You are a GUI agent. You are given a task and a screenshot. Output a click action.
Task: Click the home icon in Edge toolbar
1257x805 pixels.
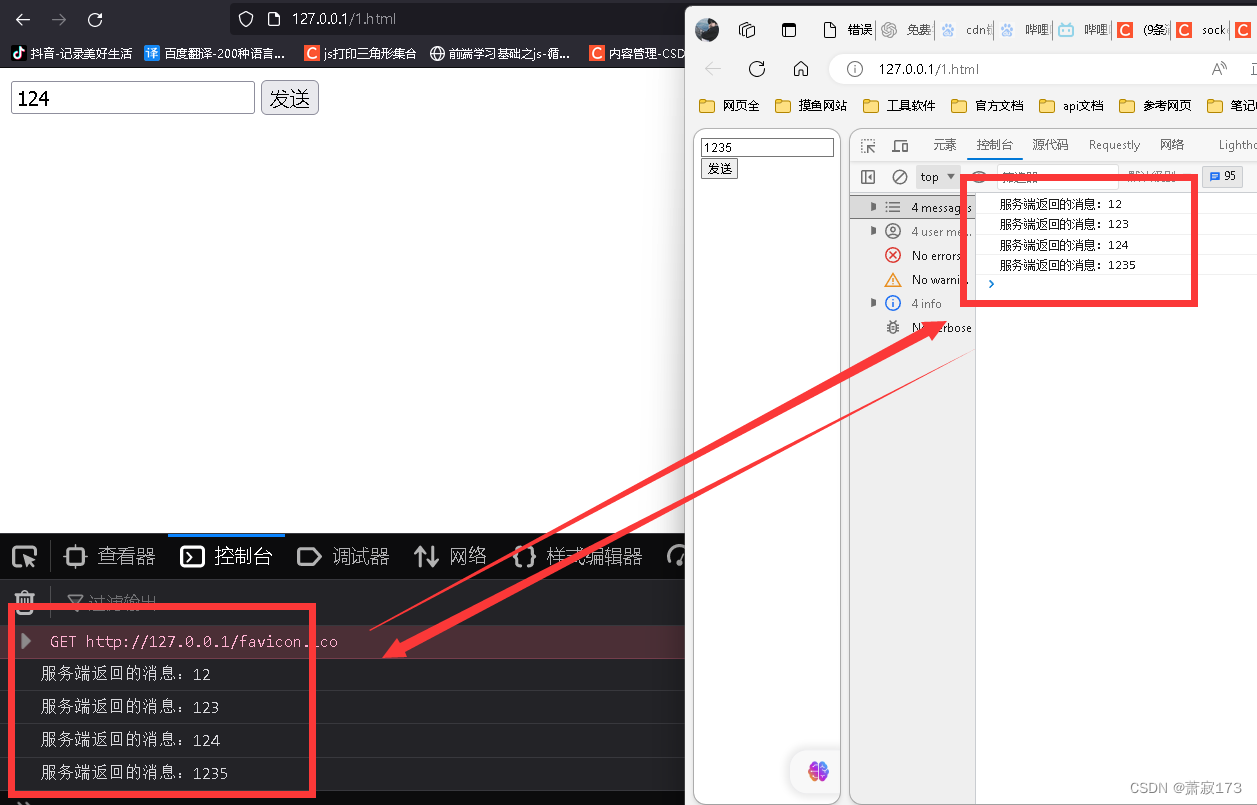tap(799, 68)
